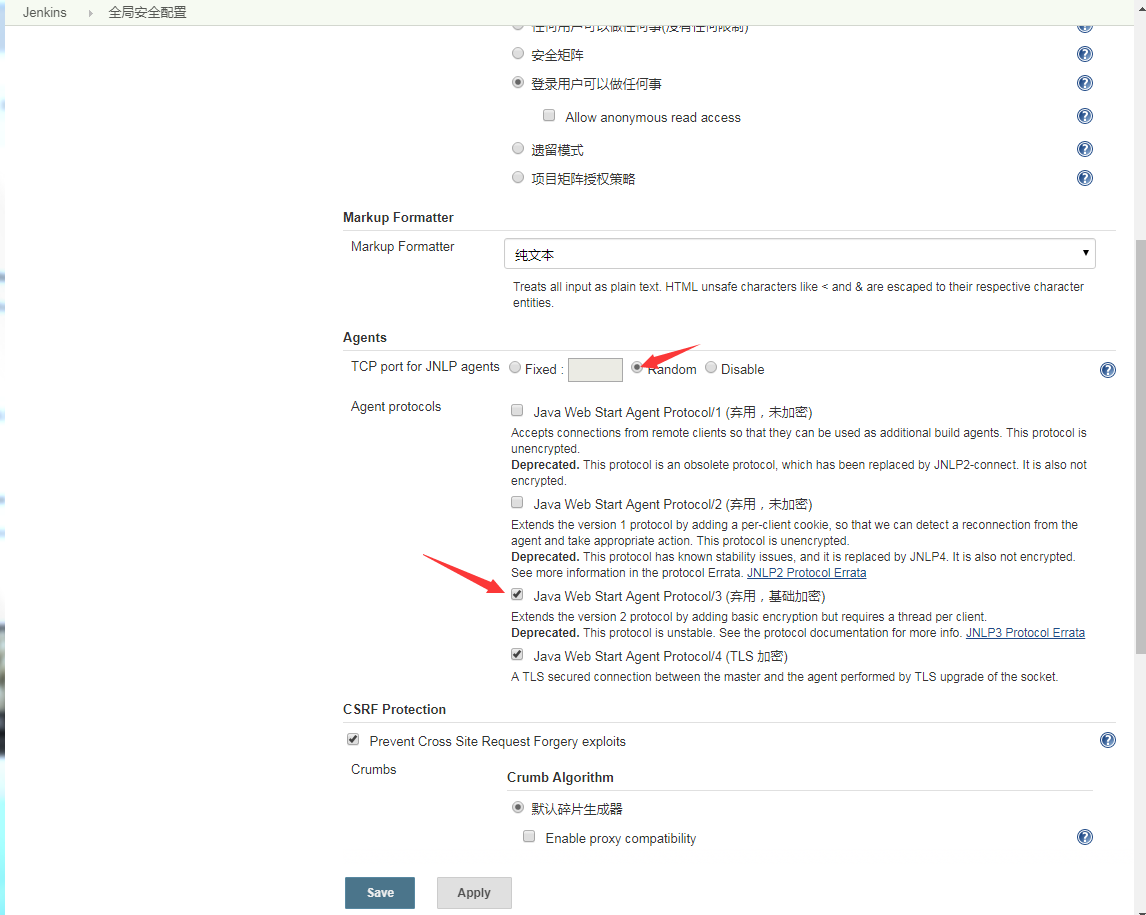Show help for 遗留模式 option
The height and width of the screenshot is (915, 1146).
(x=1085, y=150)
